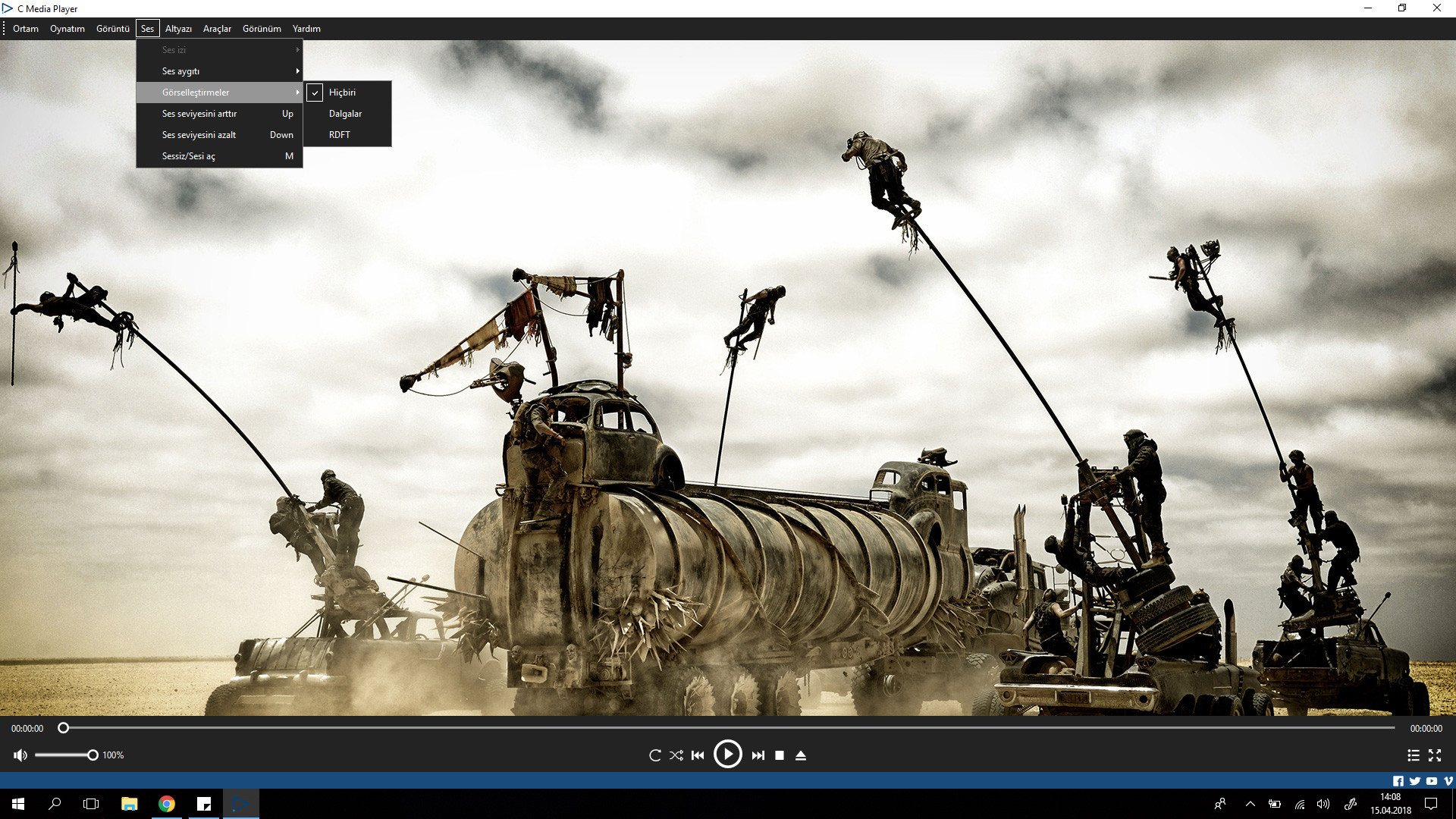Open the Görüntü menu
Viewport: 1456px width, 819px height.
tap(113, 29)
